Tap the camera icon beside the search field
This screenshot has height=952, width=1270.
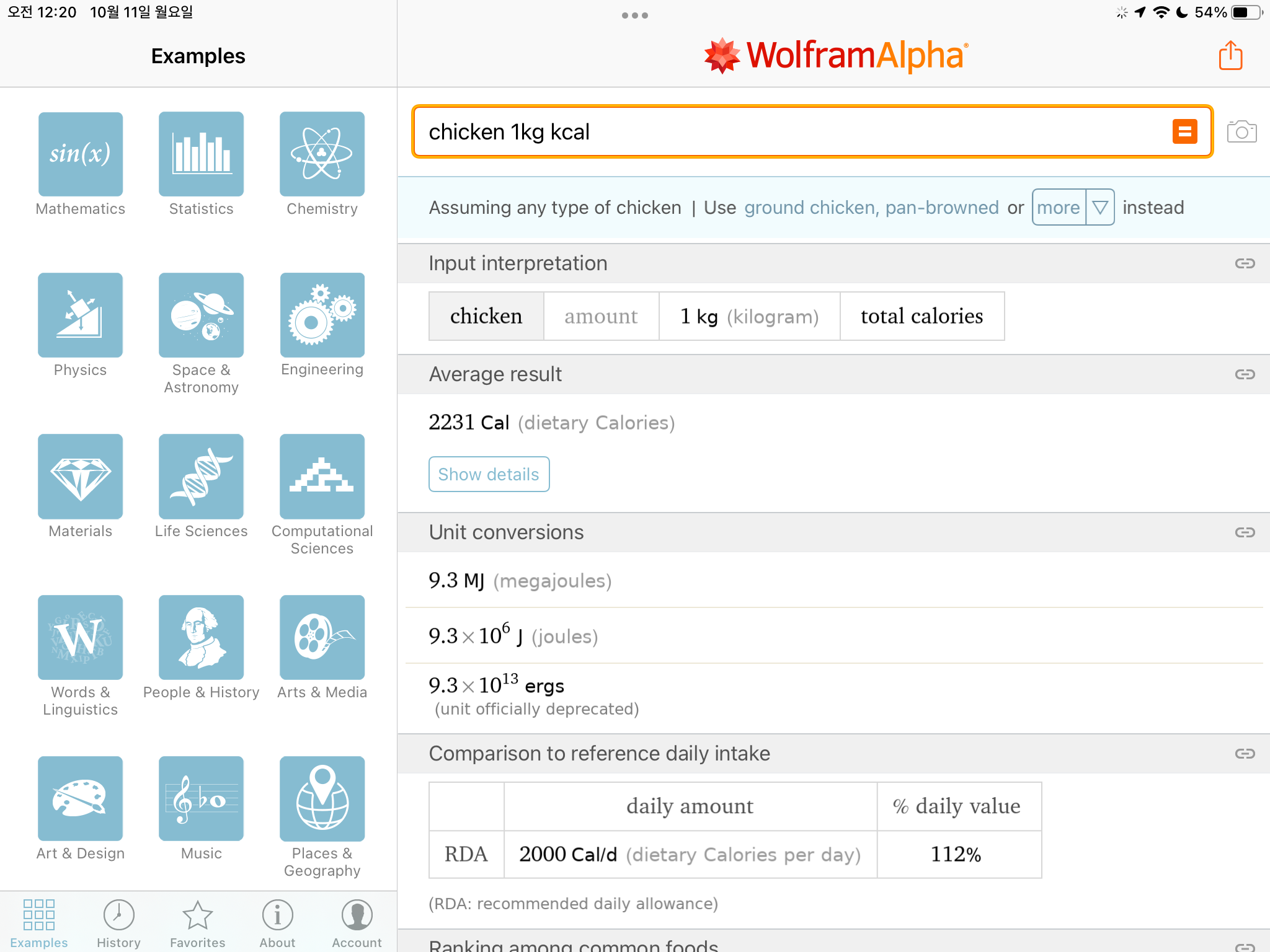[x=1241, y=131]
